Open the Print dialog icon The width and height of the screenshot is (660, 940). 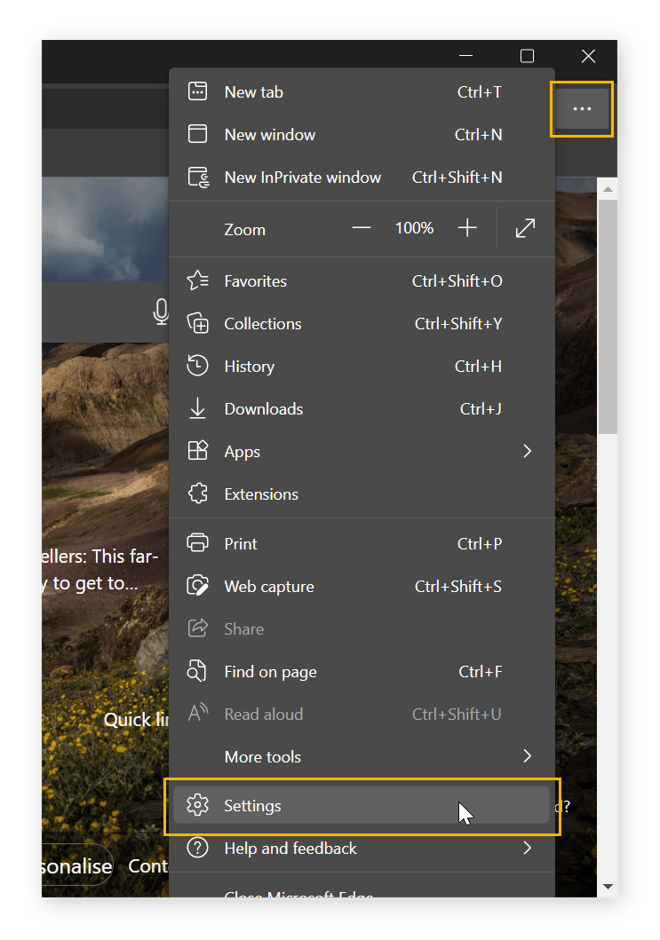[197, 543]
